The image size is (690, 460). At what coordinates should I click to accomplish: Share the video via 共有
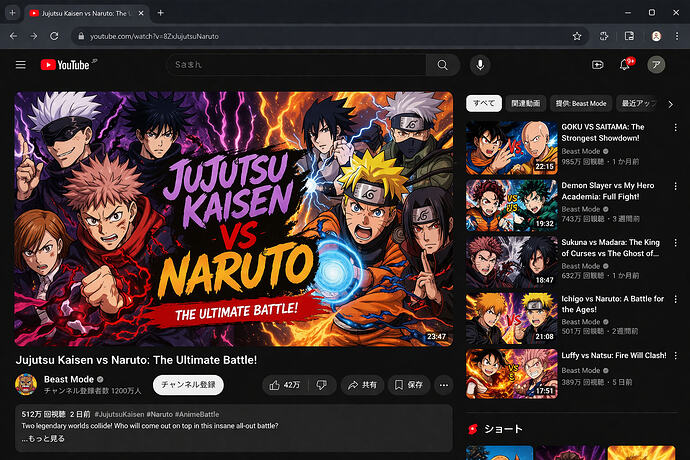coord(362,385)
